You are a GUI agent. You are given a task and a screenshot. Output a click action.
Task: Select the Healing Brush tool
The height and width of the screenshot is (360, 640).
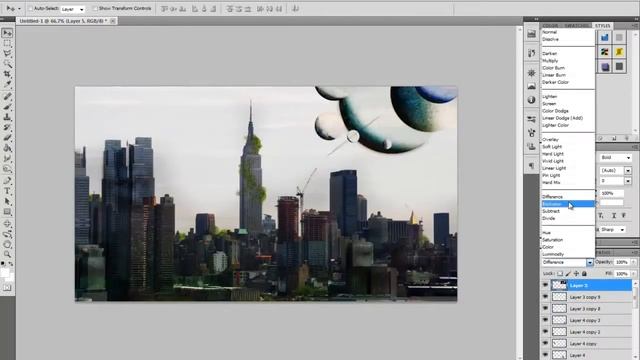click(7, 96)
